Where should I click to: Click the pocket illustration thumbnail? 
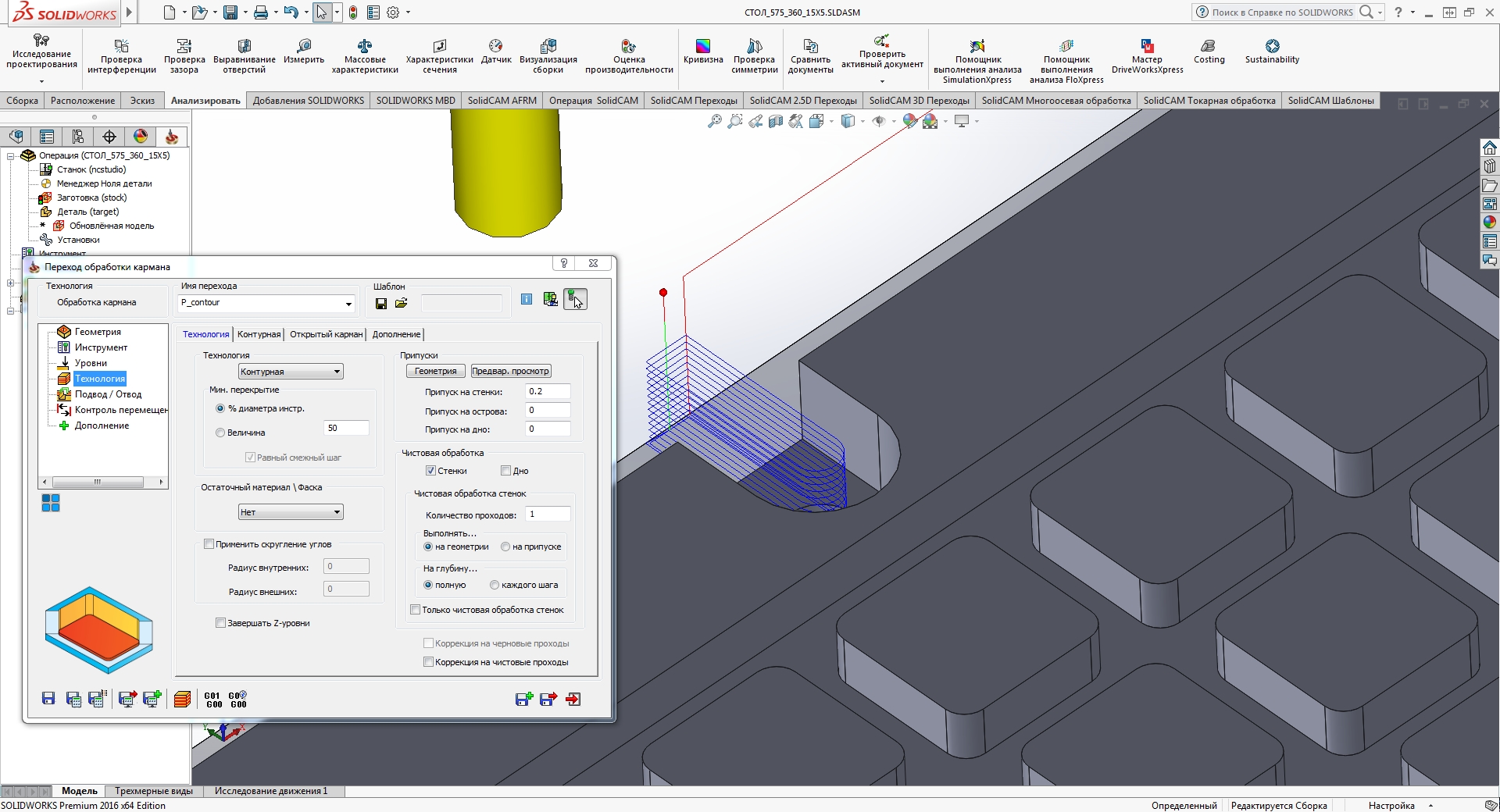[x=99, y=631]
